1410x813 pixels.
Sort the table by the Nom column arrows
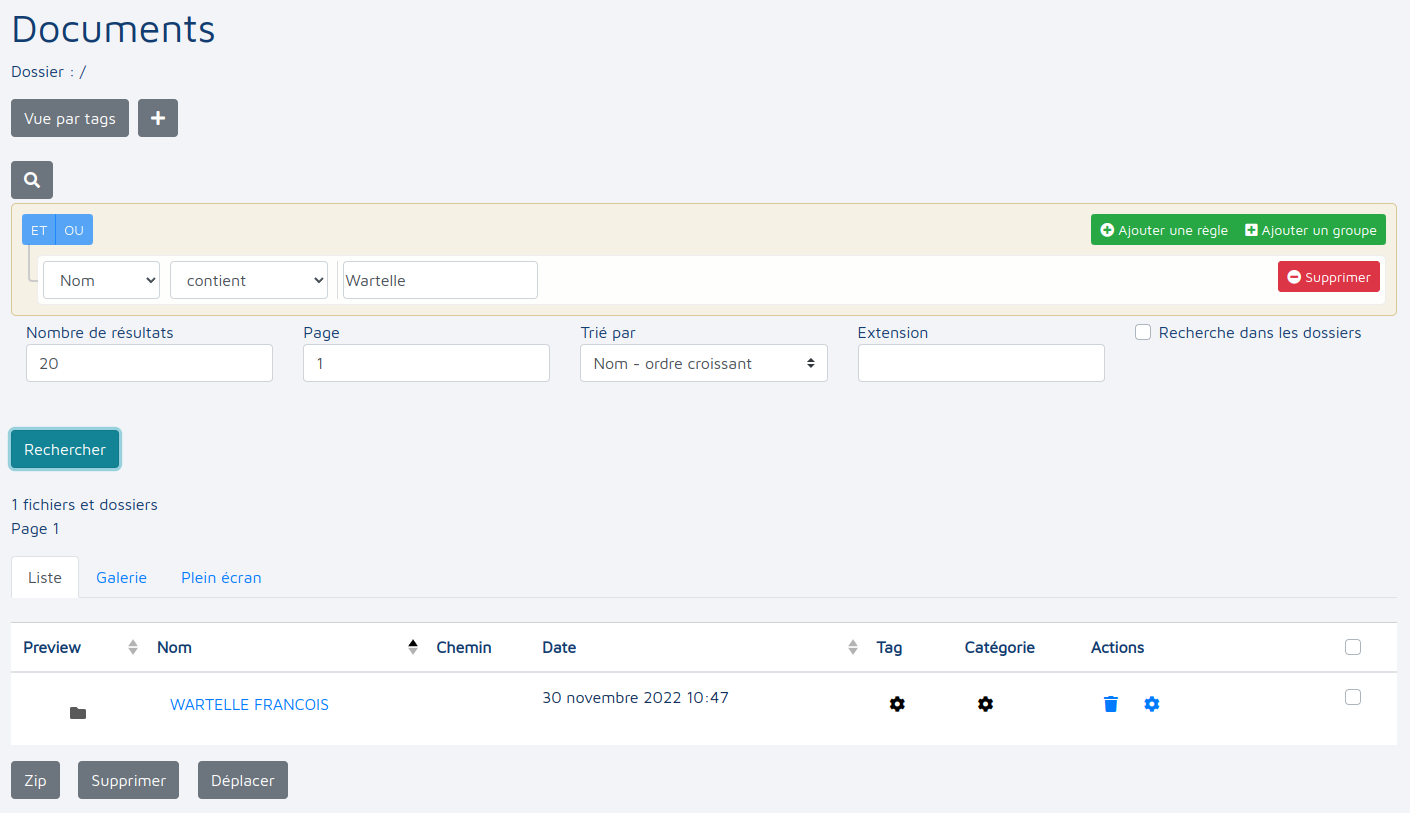(413, 647)
